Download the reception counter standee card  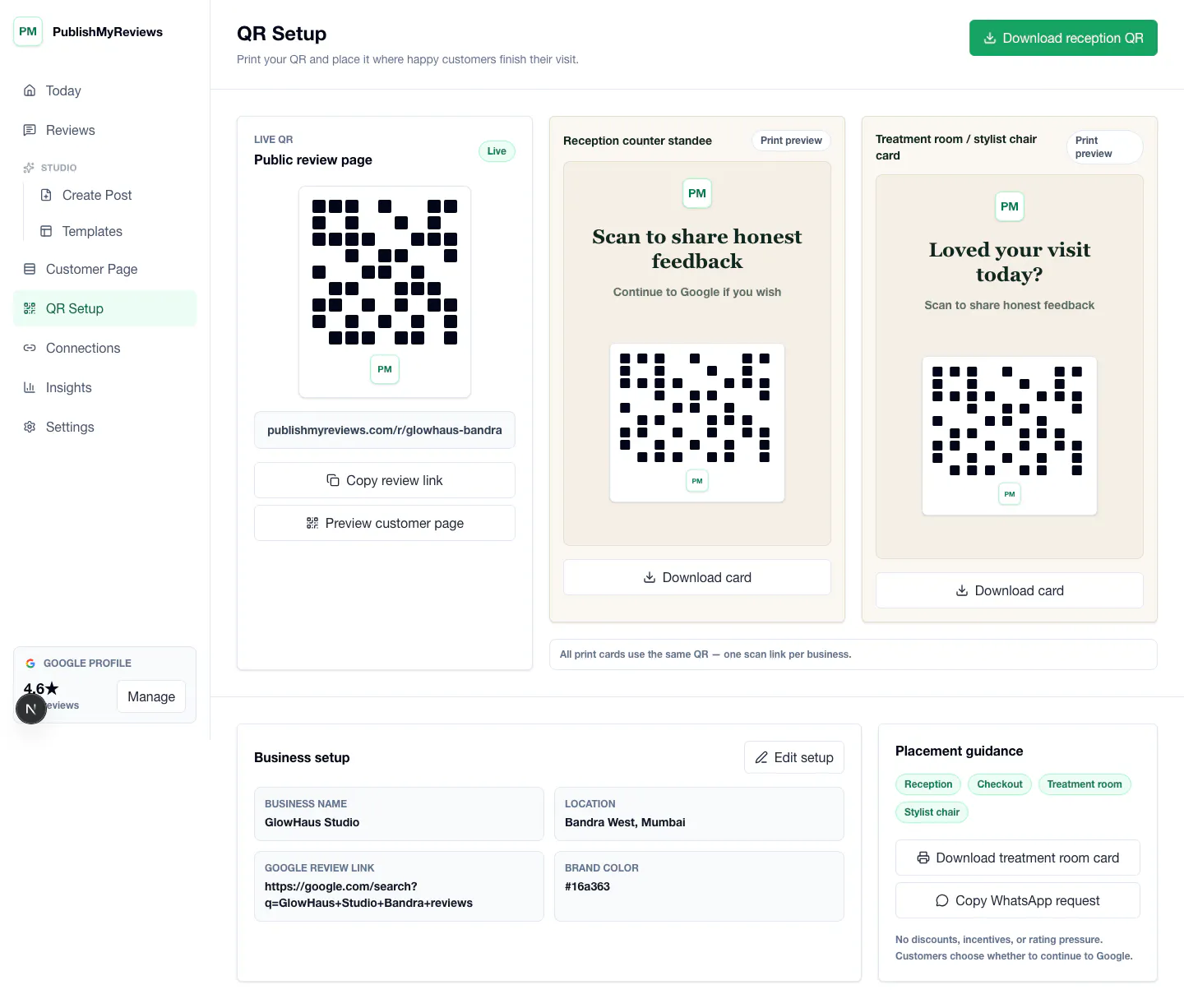pyautogui.click(x=697, y=577)
